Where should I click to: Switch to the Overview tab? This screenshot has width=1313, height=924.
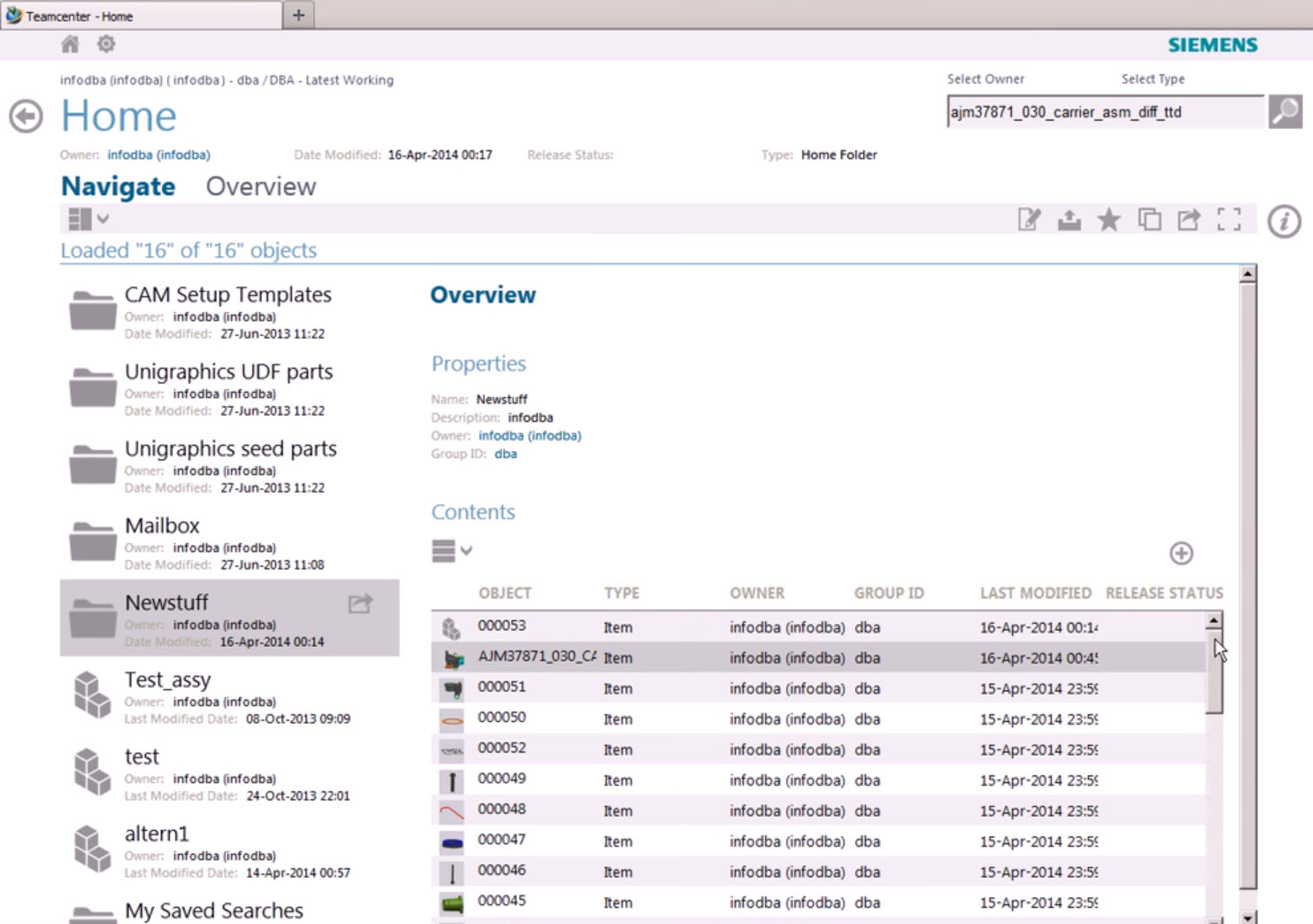point(260,186)
